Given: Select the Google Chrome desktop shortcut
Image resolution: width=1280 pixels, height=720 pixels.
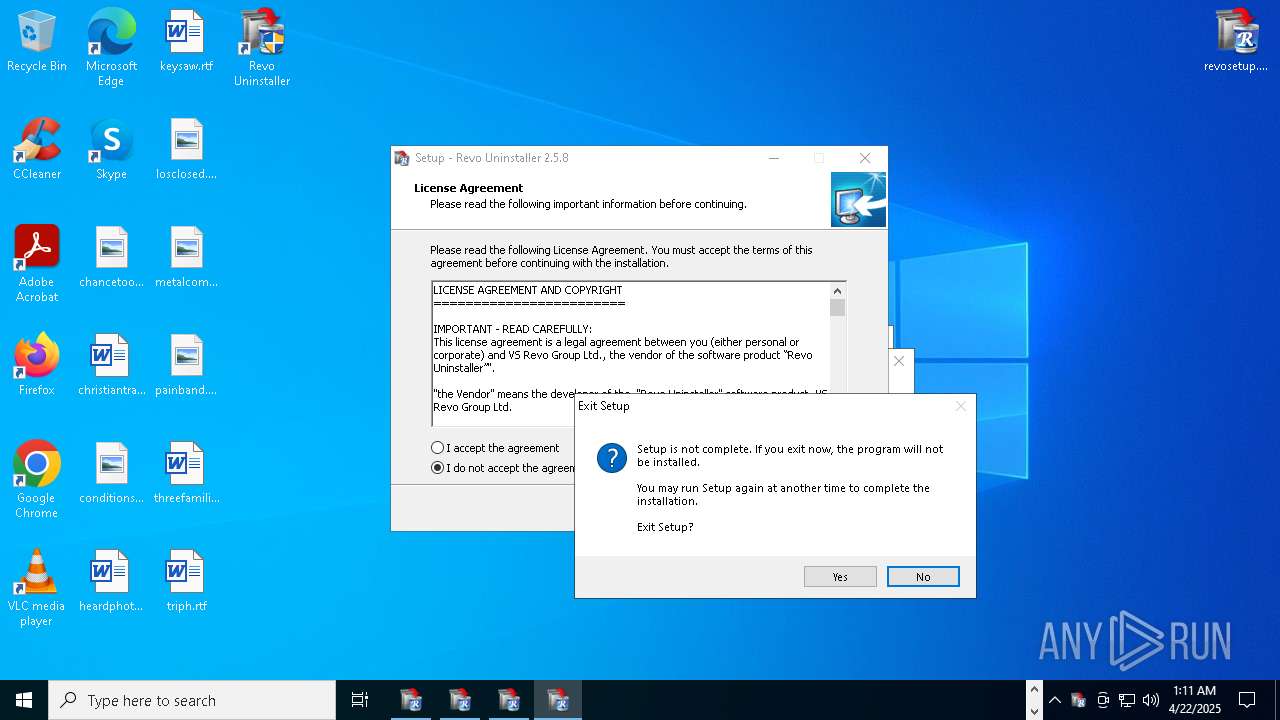Looking at the screenshot, I should (x=37, y=480).
